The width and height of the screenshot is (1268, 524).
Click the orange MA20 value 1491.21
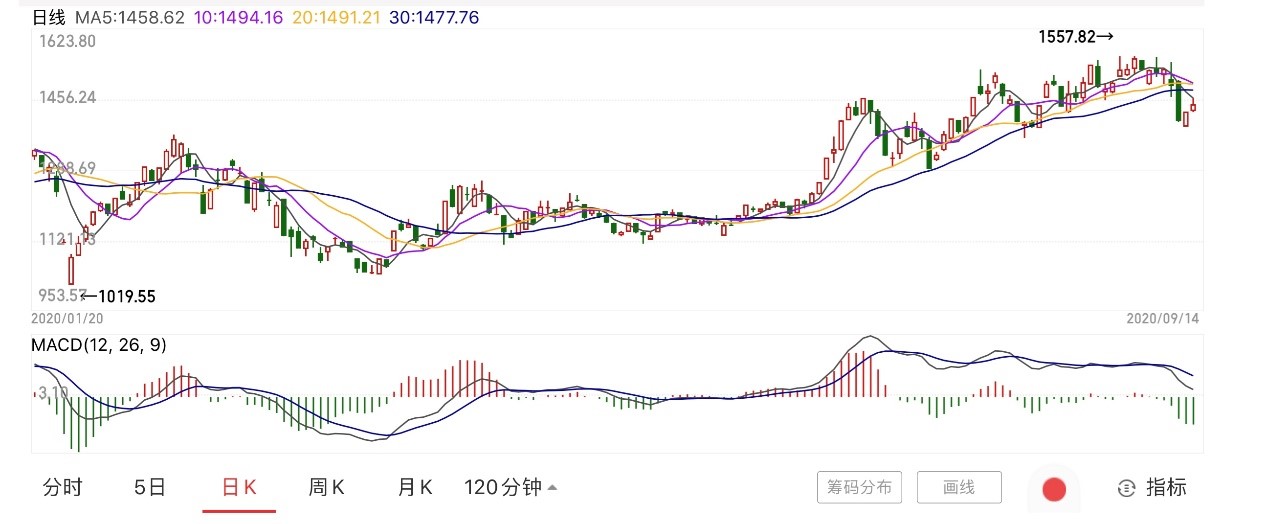coord(336,18)
